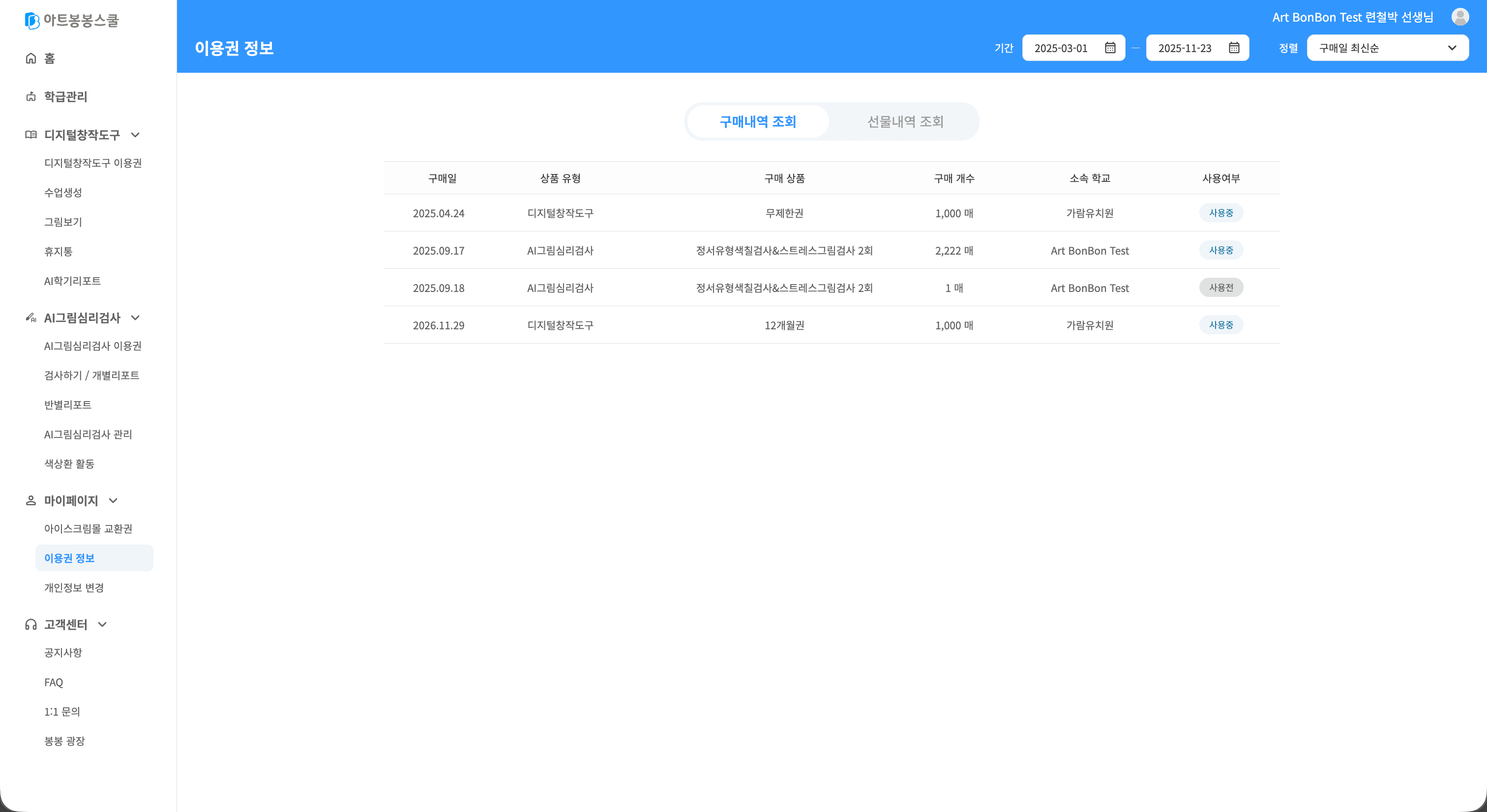Viewport: 1487px width, 812px height.
Task: Open the start date calendar icon
Action: coord(1109,48)
